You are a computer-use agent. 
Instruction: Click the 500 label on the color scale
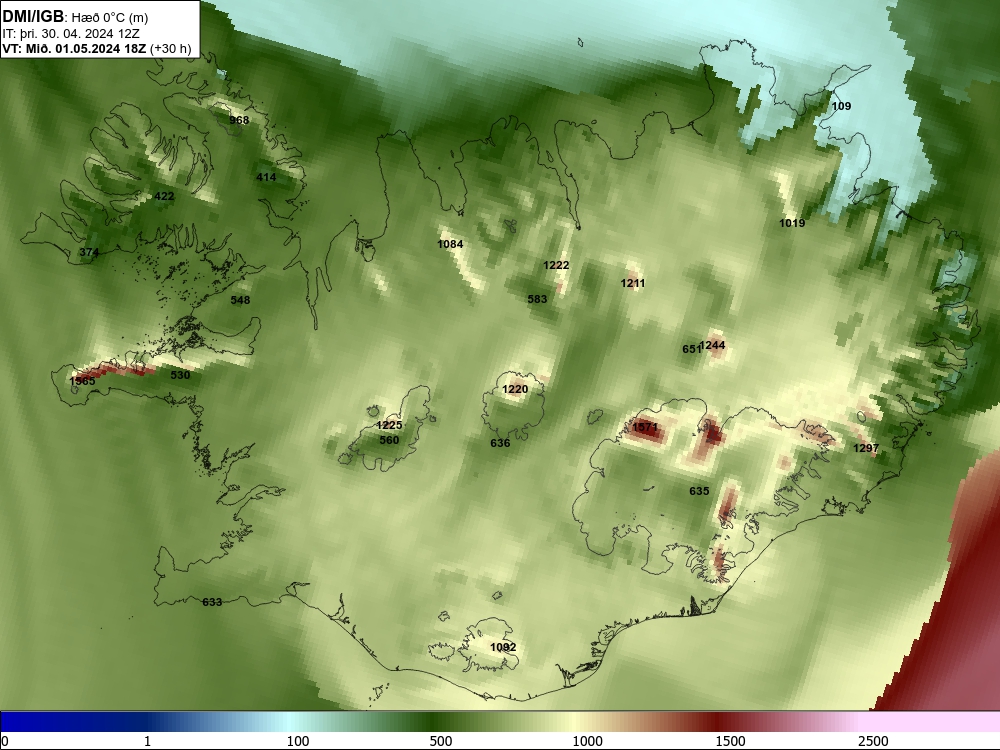[x=441, y=741]
